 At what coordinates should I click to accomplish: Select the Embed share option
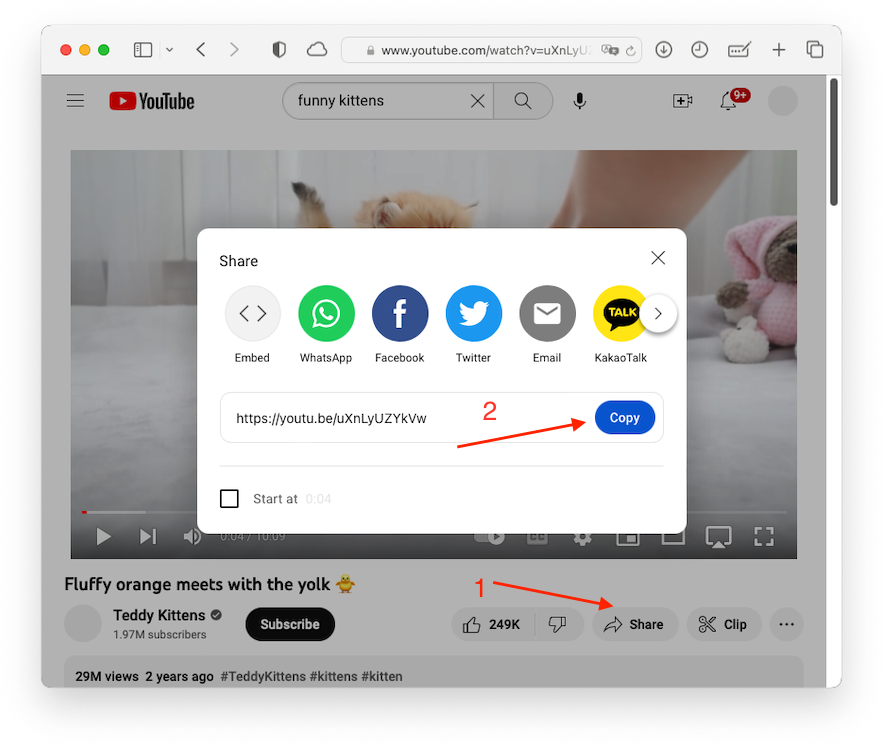coord(253,313)
